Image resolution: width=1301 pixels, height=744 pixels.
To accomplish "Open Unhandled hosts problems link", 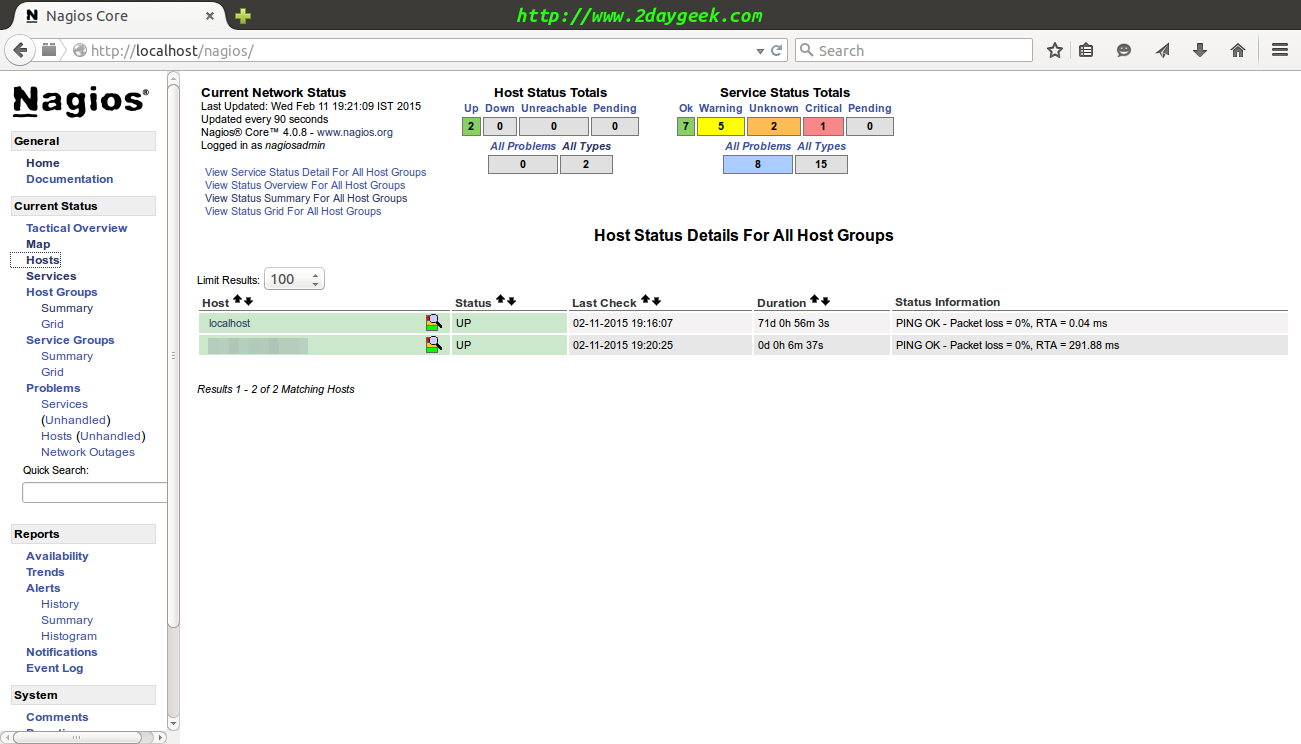I will point(111,436).
